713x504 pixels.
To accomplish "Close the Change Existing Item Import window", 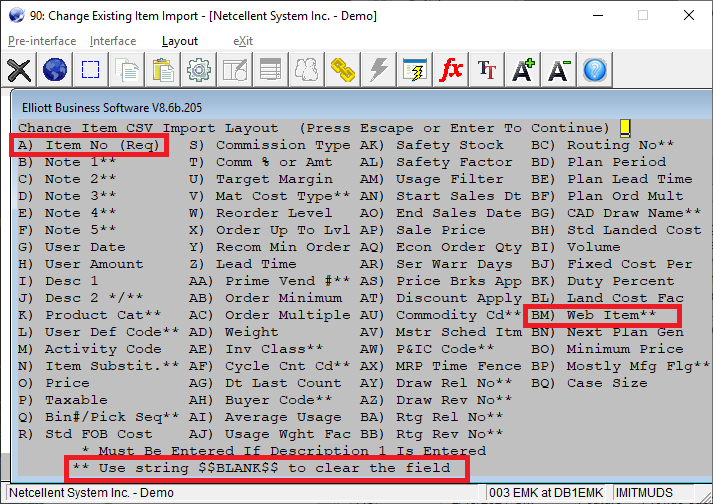I will (x=689, y=15).
